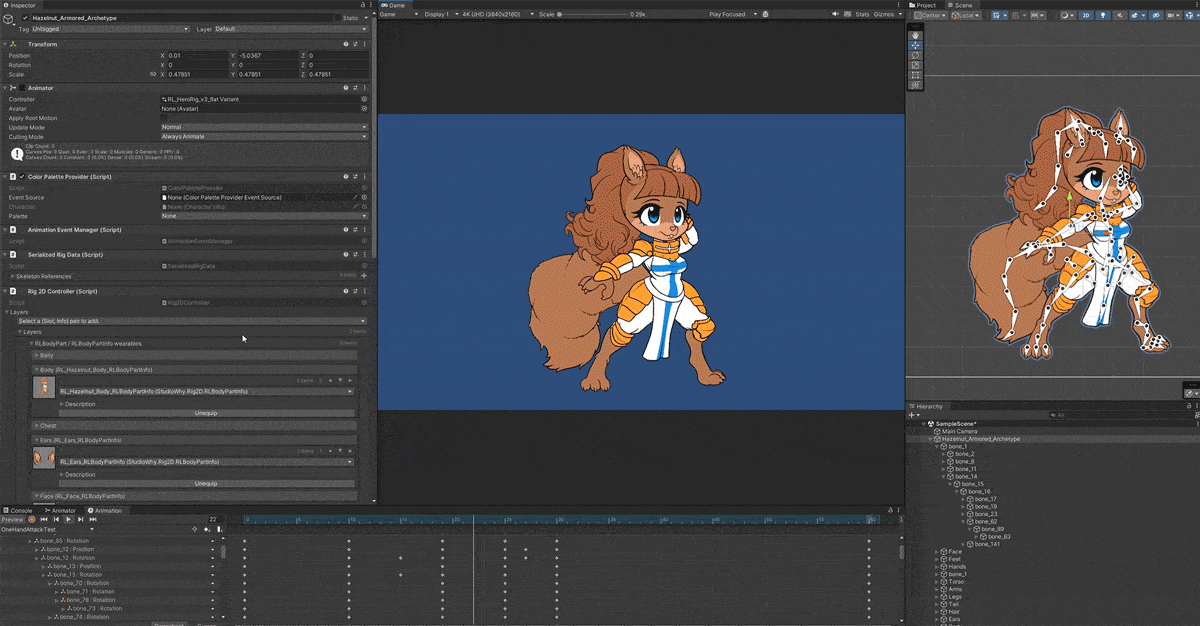Go to next keyframe
Viewport: 1200px width, 626px height.
pyautogui.click(x=80, y=519)
